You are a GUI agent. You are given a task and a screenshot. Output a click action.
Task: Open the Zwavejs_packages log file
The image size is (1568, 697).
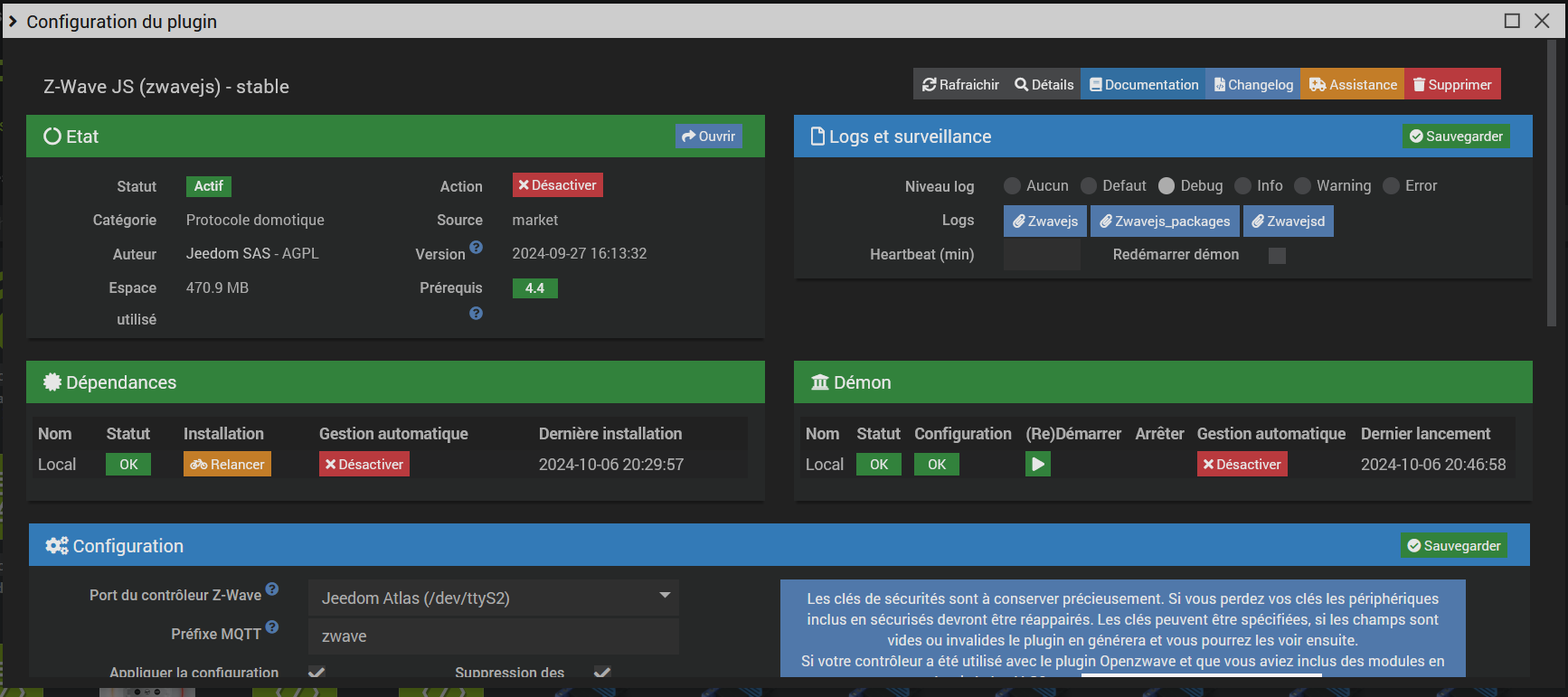1165,221
